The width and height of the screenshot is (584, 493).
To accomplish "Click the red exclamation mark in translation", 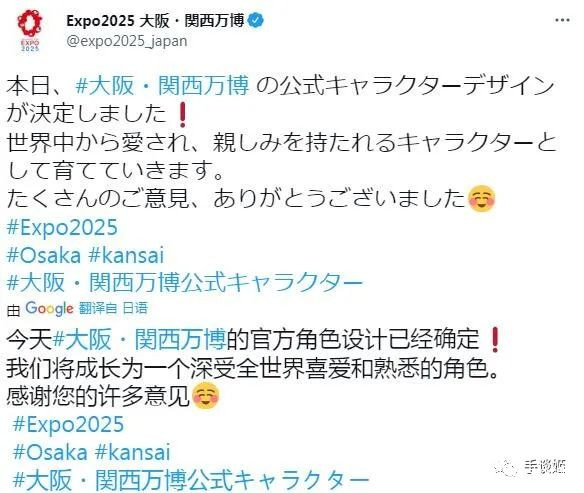I will point(495,340).
